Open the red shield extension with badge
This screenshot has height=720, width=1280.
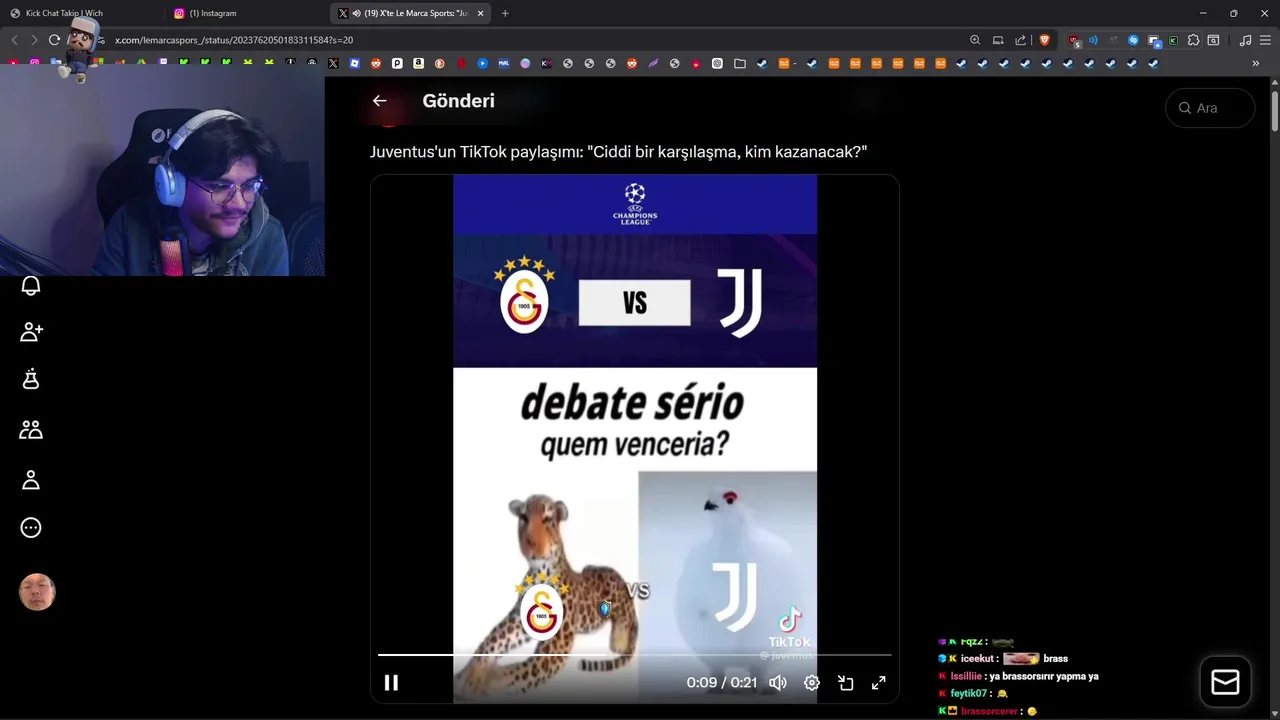(1074, 41)
